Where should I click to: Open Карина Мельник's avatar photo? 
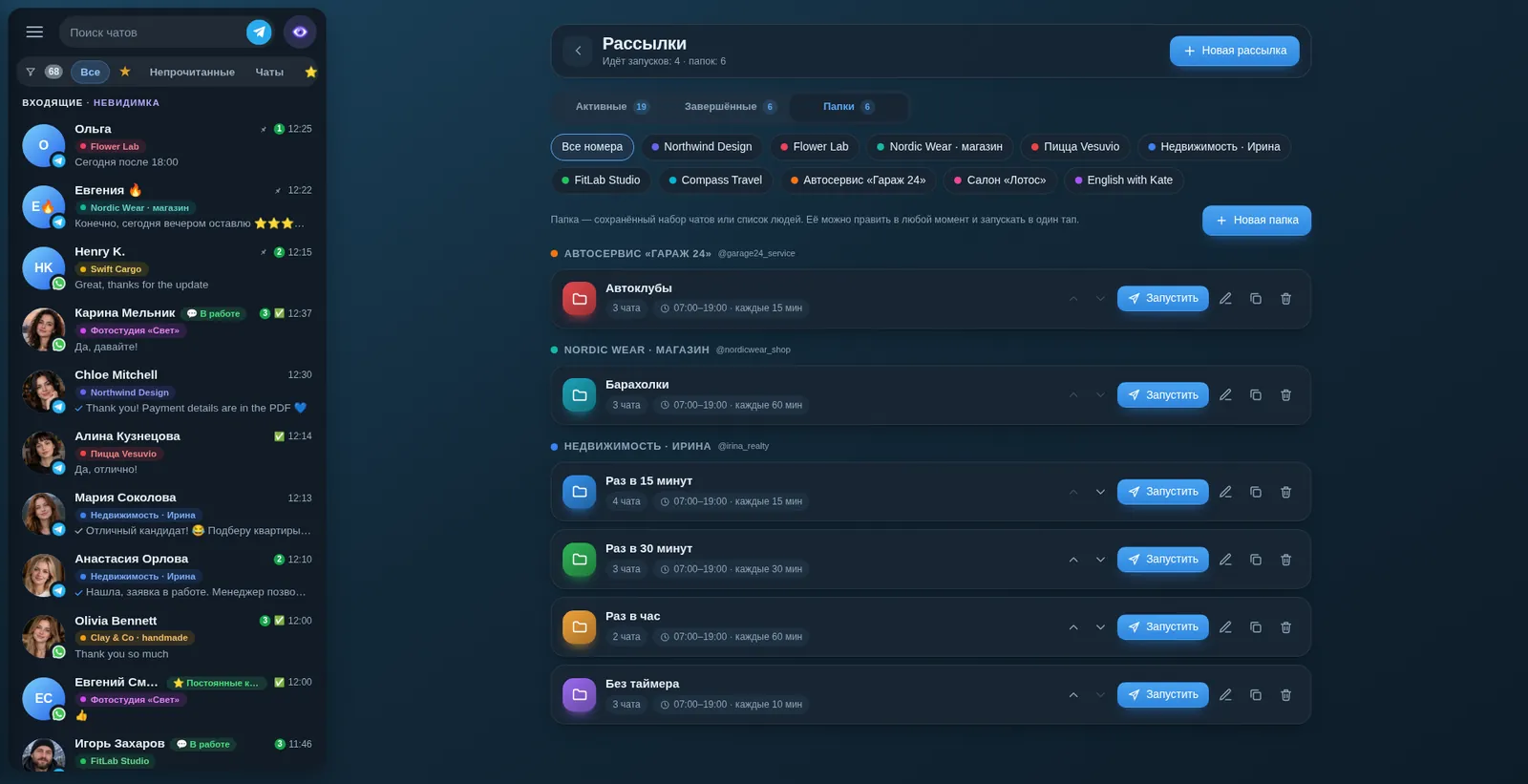(x=43, y=329)
